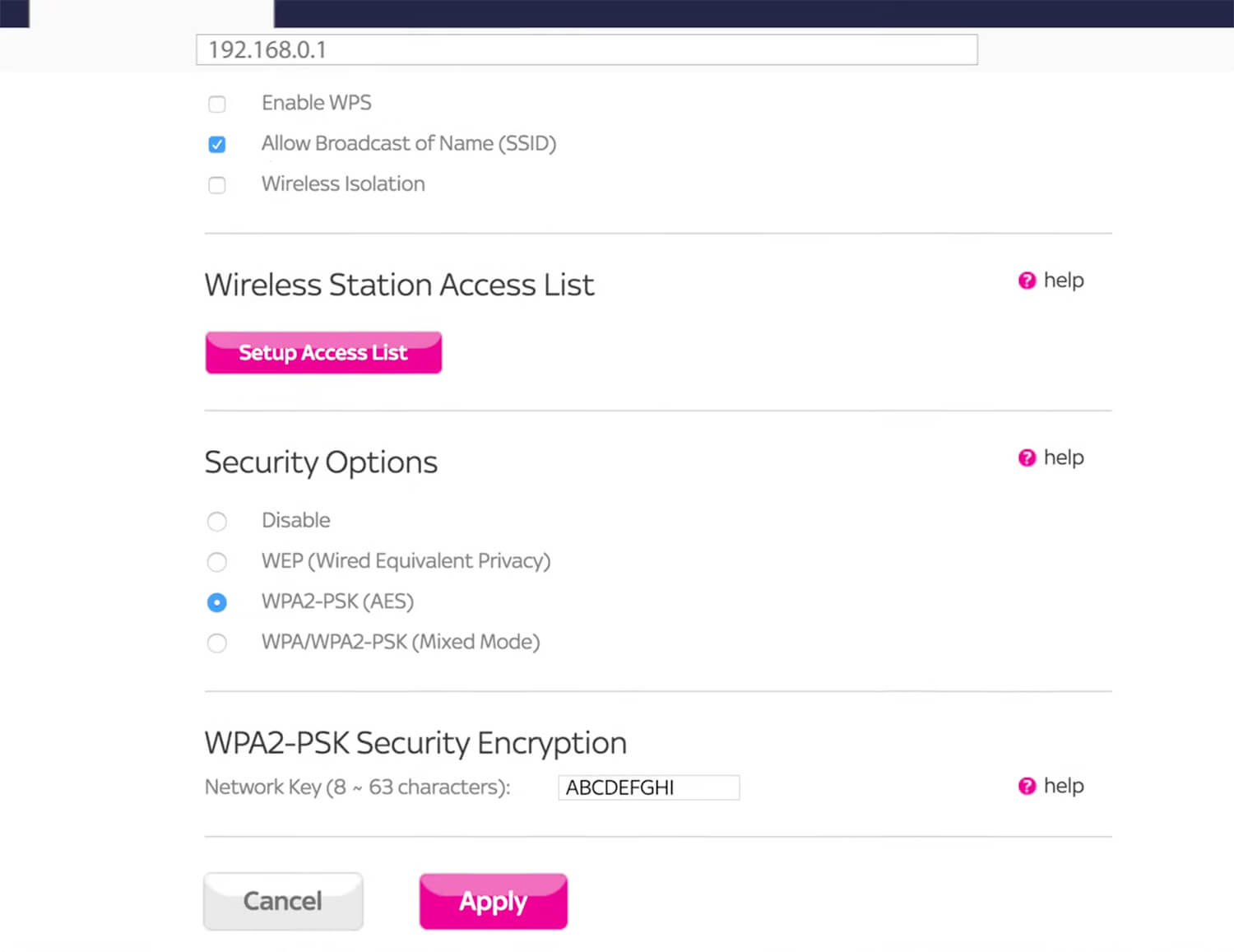The width and height of the screenshot is (1234, 952).
Task: Open the help link for WPA2-PSK Security Encryption
Action: [x=1063, y=786]
